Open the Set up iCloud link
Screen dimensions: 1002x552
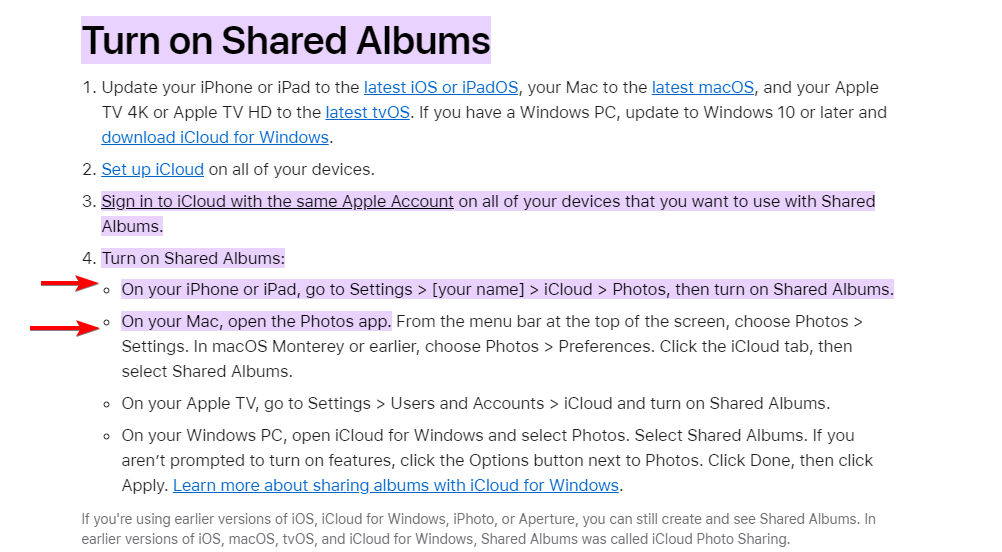point(152,169)
